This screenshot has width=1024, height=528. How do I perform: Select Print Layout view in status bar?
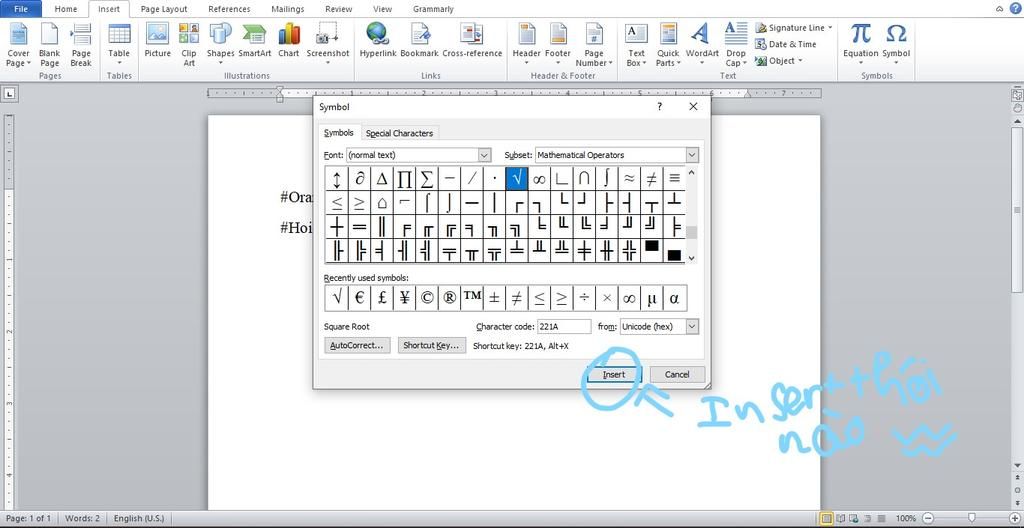coord(827,518)
